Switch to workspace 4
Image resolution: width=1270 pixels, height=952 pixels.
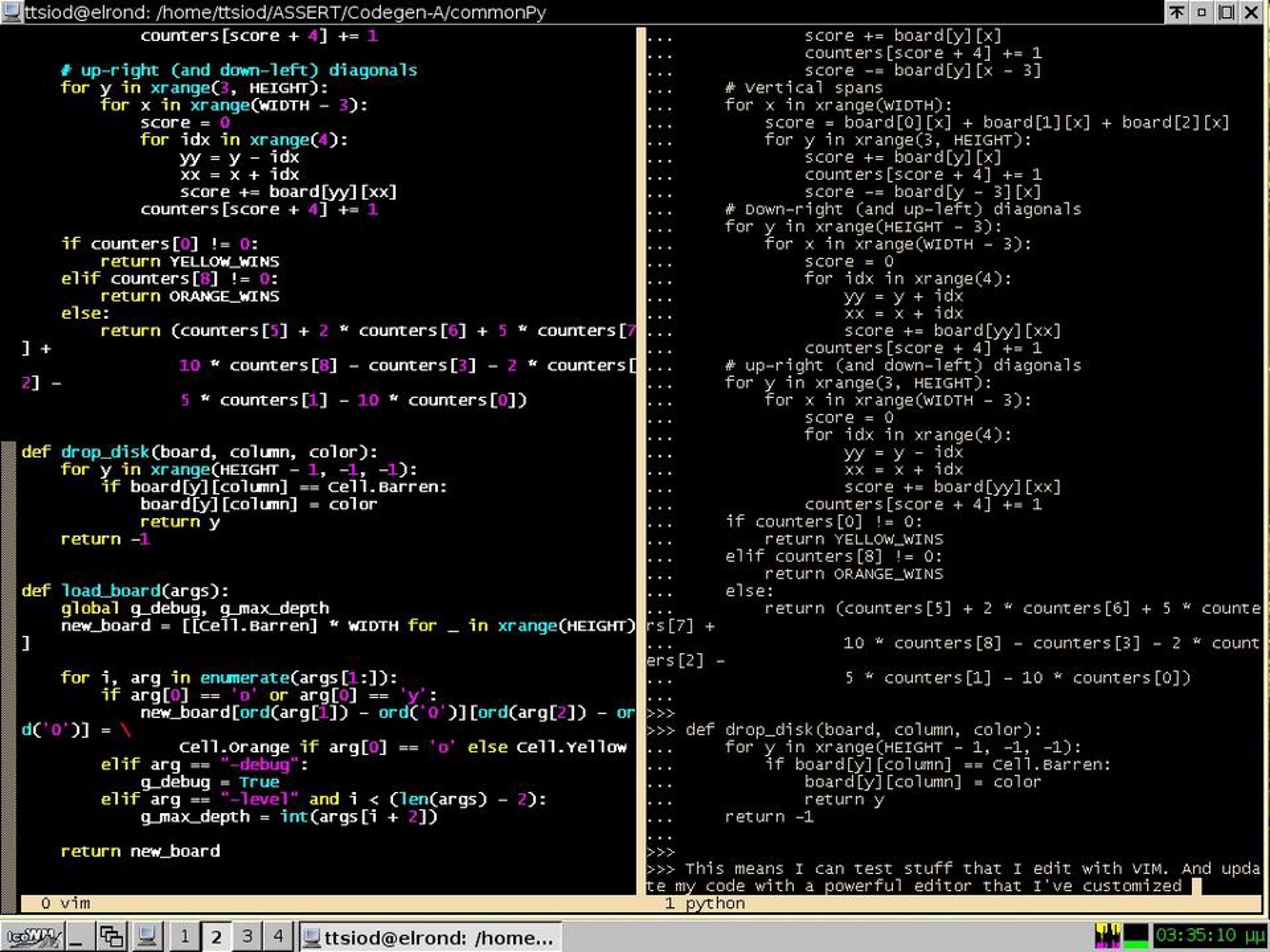(x=278, y=937)
